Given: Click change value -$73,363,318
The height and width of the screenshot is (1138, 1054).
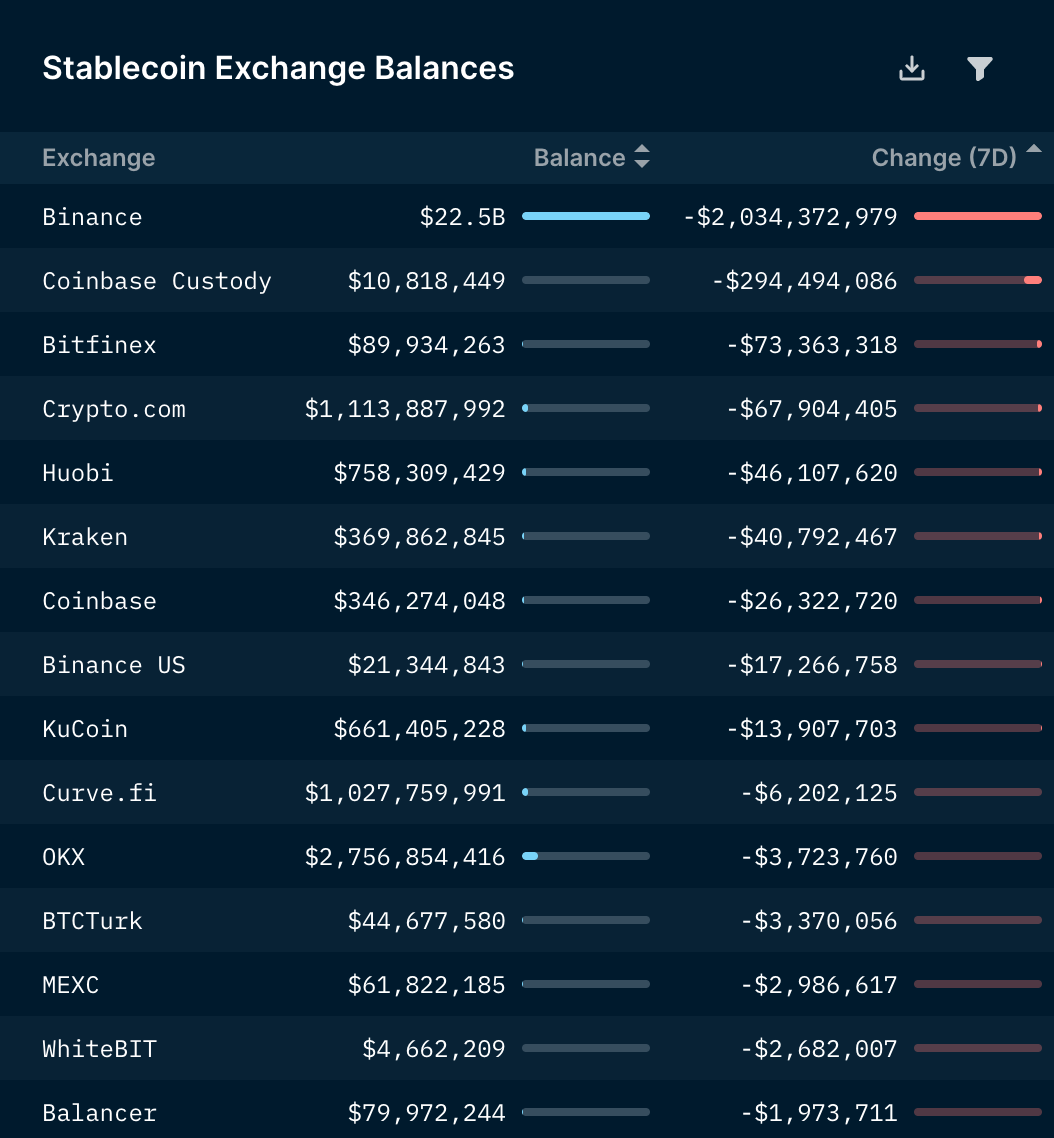Looking at the screenshot, I should [x=812, y=345].
